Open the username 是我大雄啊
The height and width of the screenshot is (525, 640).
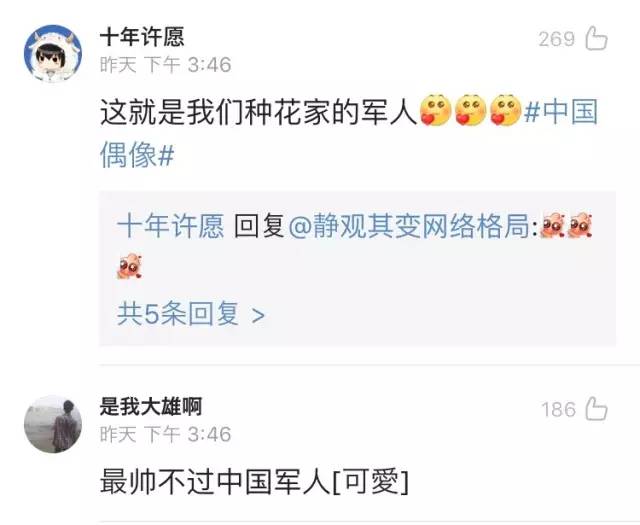coord(151,406)
